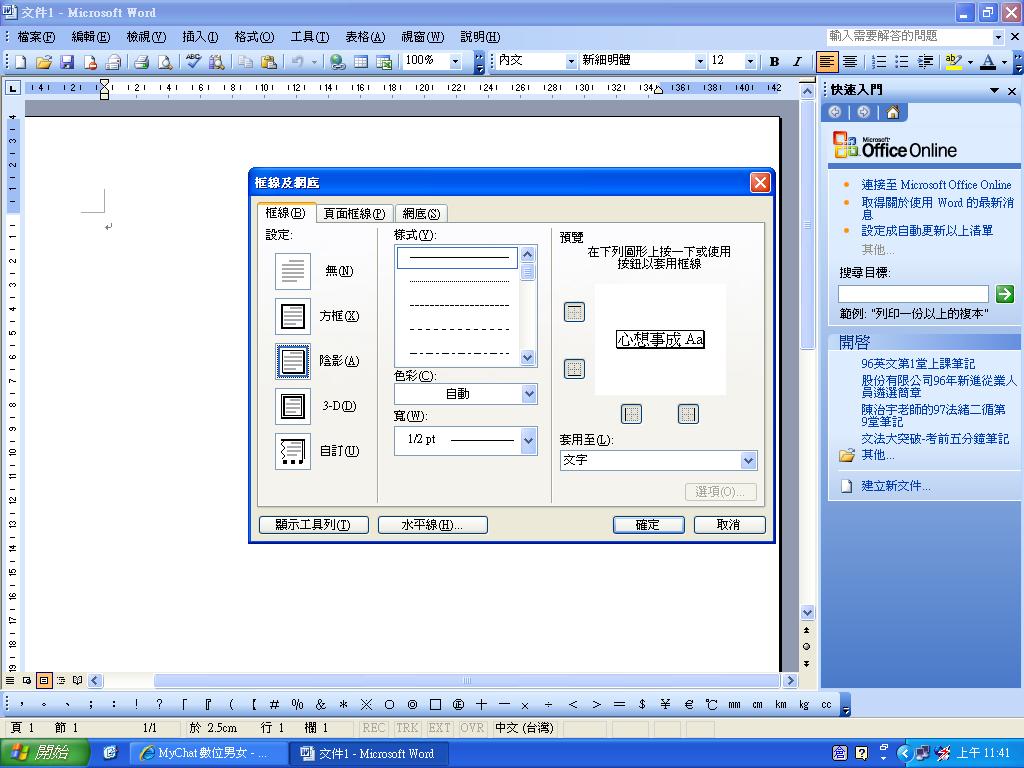Open the font size 12 dropdown
The width and height of the screenshot is (1024, 768).
click(x=750, y=61)
